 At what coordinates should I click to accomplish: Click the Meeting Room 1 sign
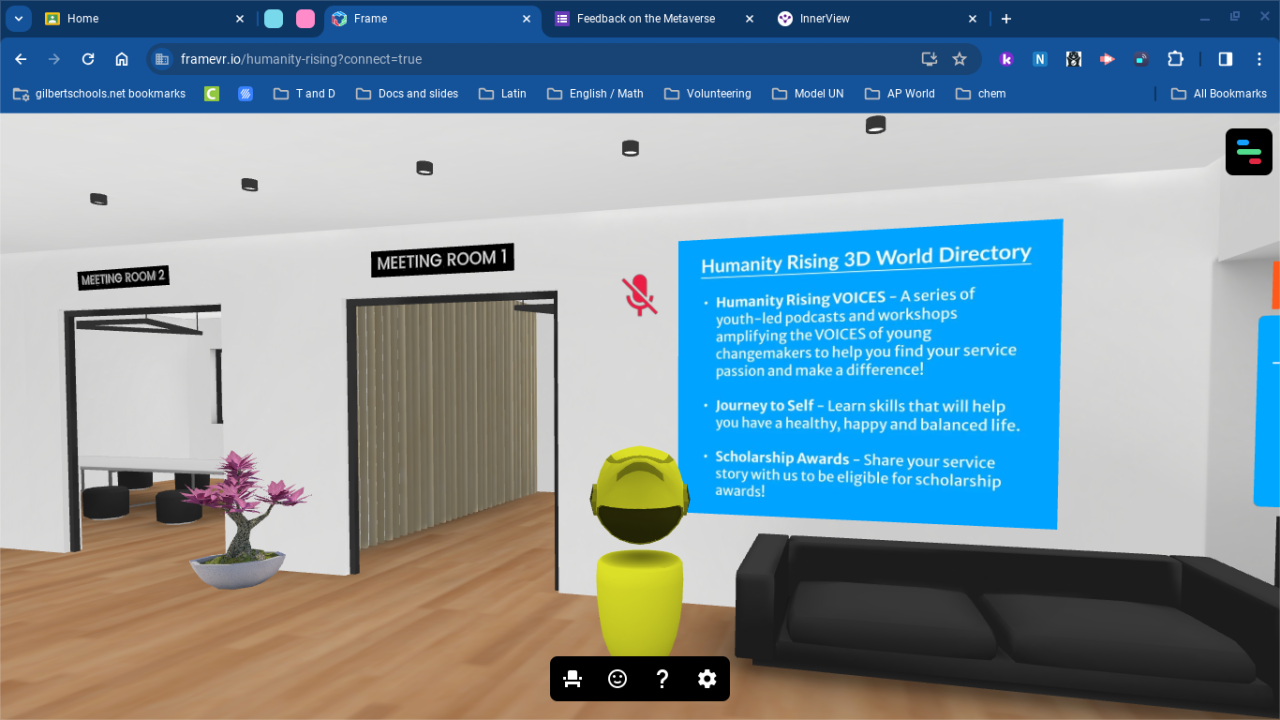(x=443, y=260)
